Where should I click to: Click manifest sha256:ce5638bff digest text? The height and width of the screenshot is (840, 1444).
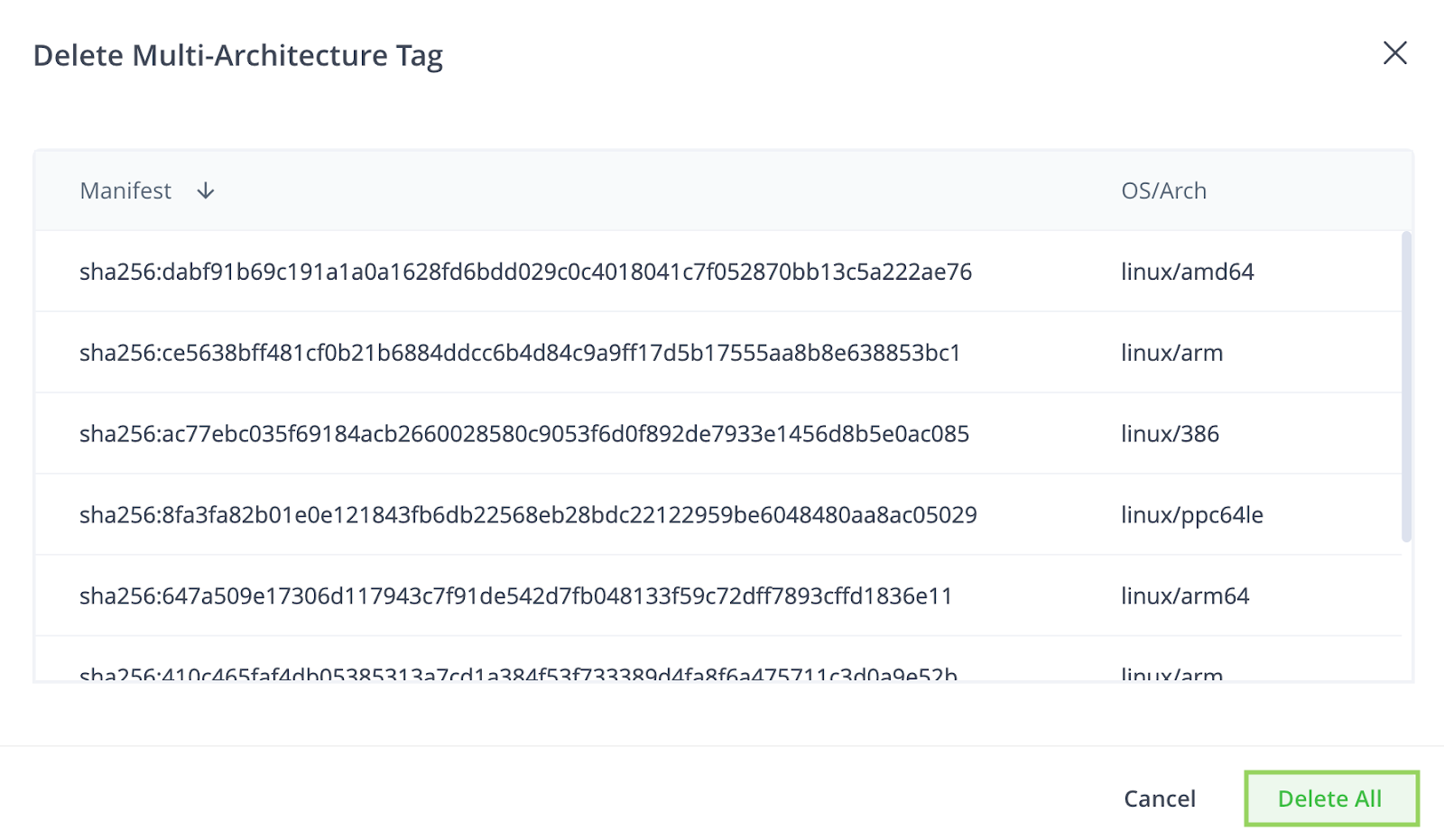[x=520, y=353]
